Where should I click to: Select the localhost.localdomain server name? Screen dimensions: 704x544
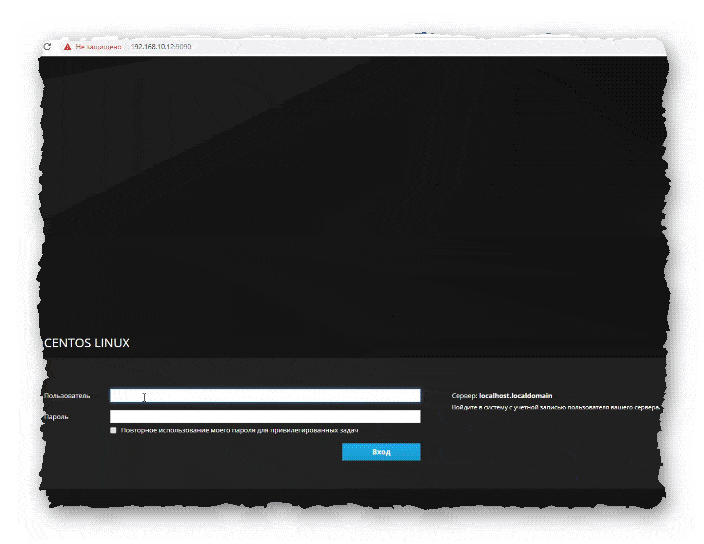pos(515,395)
